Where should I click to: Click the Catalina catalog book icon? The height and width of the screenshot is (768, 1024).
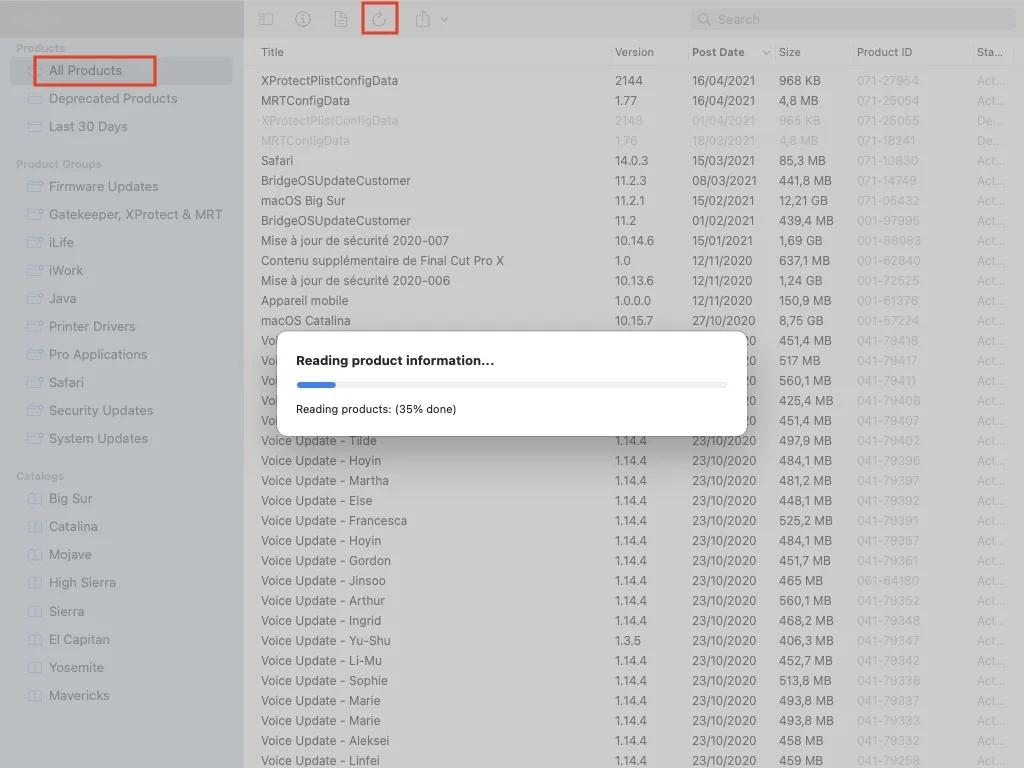tap(35, 527)
